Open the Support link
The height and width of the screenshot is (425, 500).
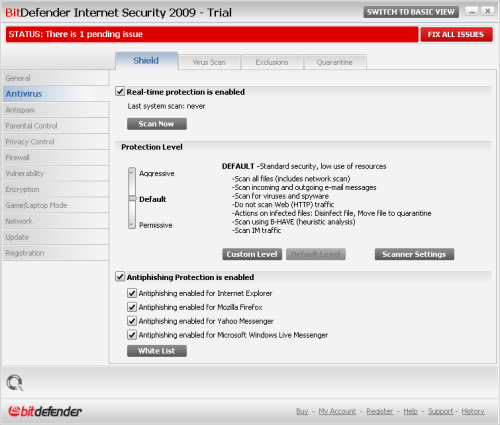pos(441,411)
